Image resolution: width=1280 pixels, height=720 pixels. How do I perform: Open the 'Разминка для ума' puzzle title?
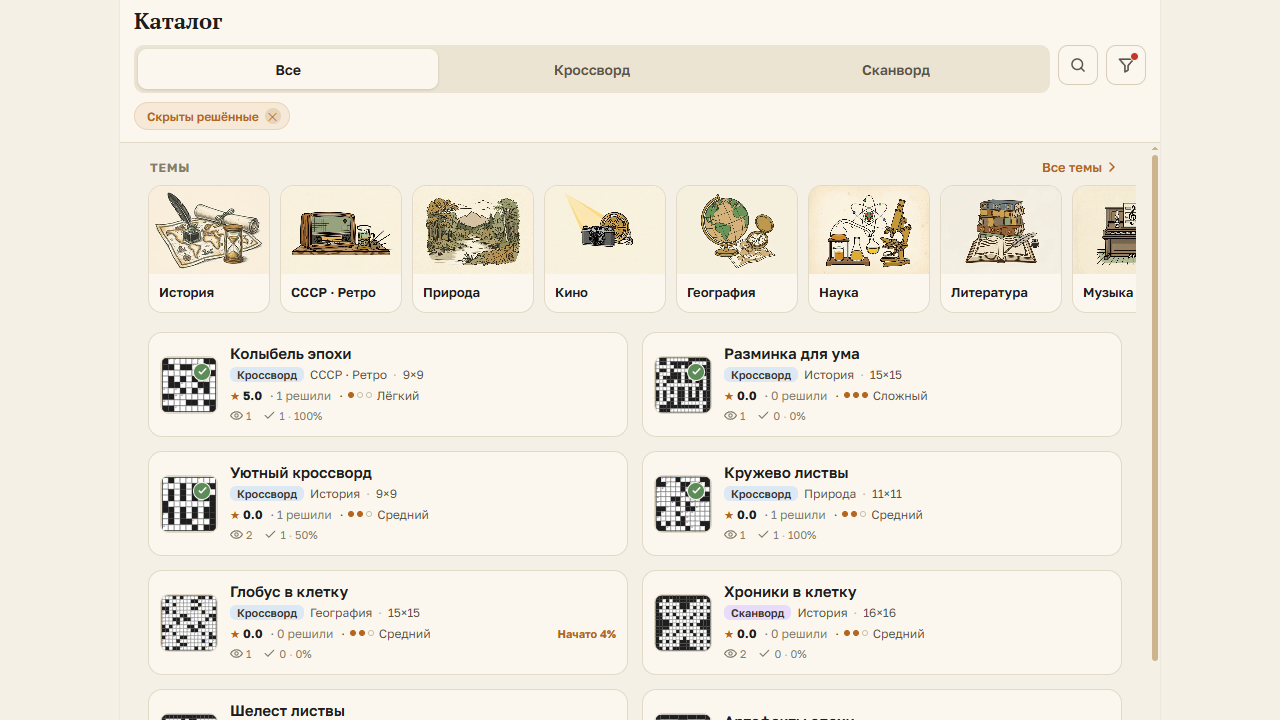[x=792, y=354]
